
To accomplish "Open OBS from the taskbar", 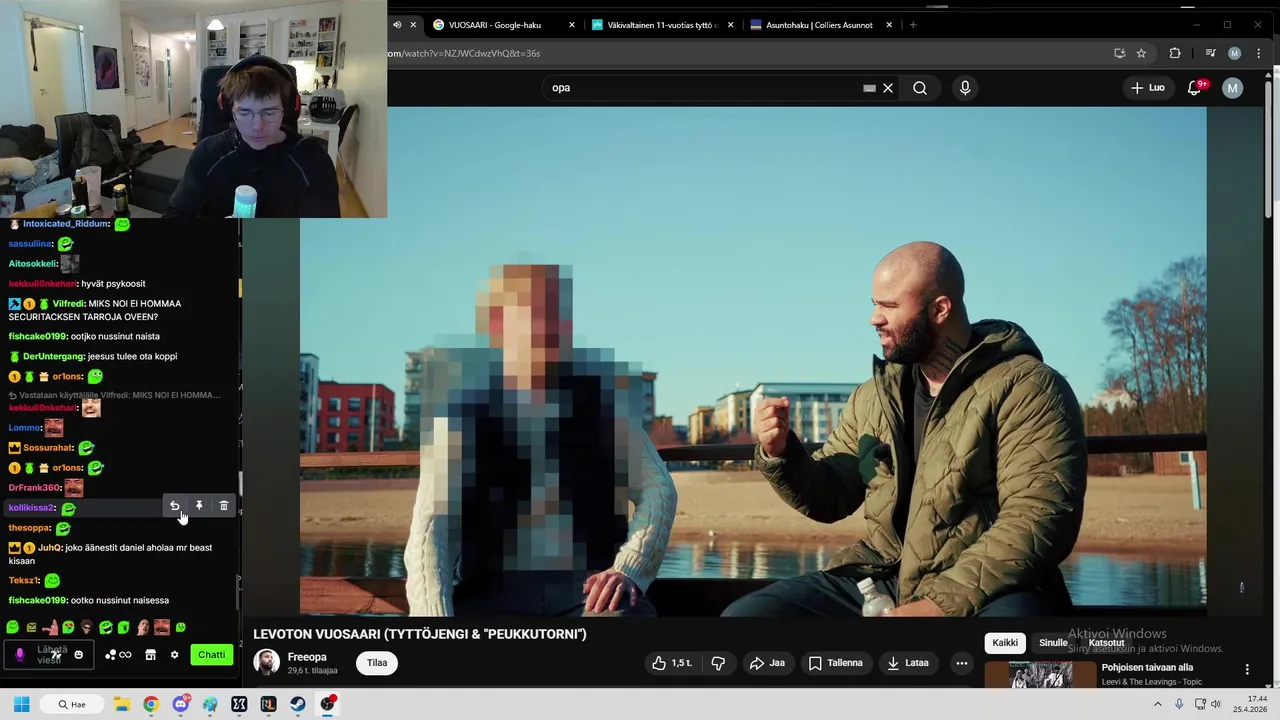I will [x=328, y=704].
